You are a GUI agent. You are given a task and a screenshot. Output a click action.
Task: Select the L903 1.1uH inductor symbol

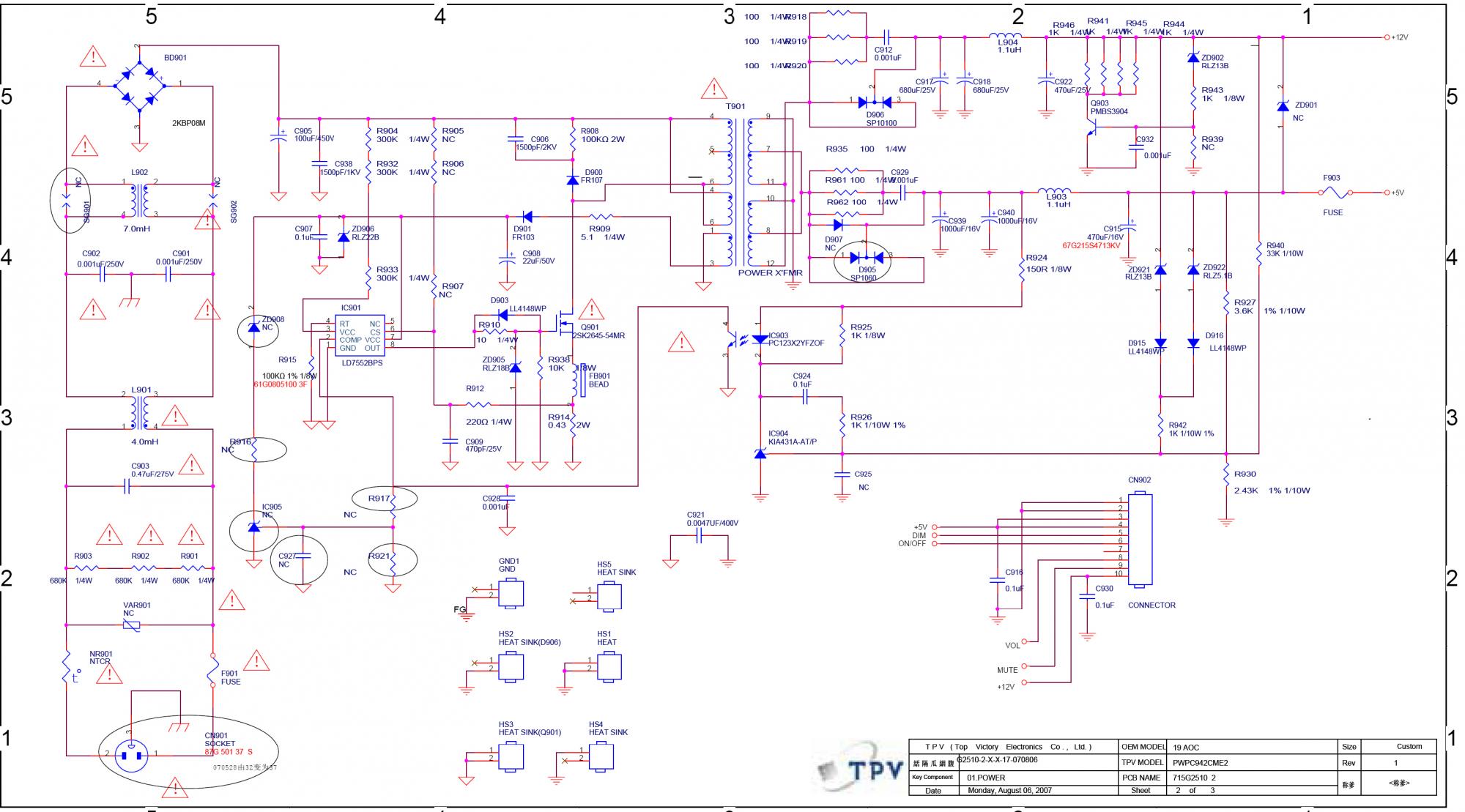[x=1055, y=191]
